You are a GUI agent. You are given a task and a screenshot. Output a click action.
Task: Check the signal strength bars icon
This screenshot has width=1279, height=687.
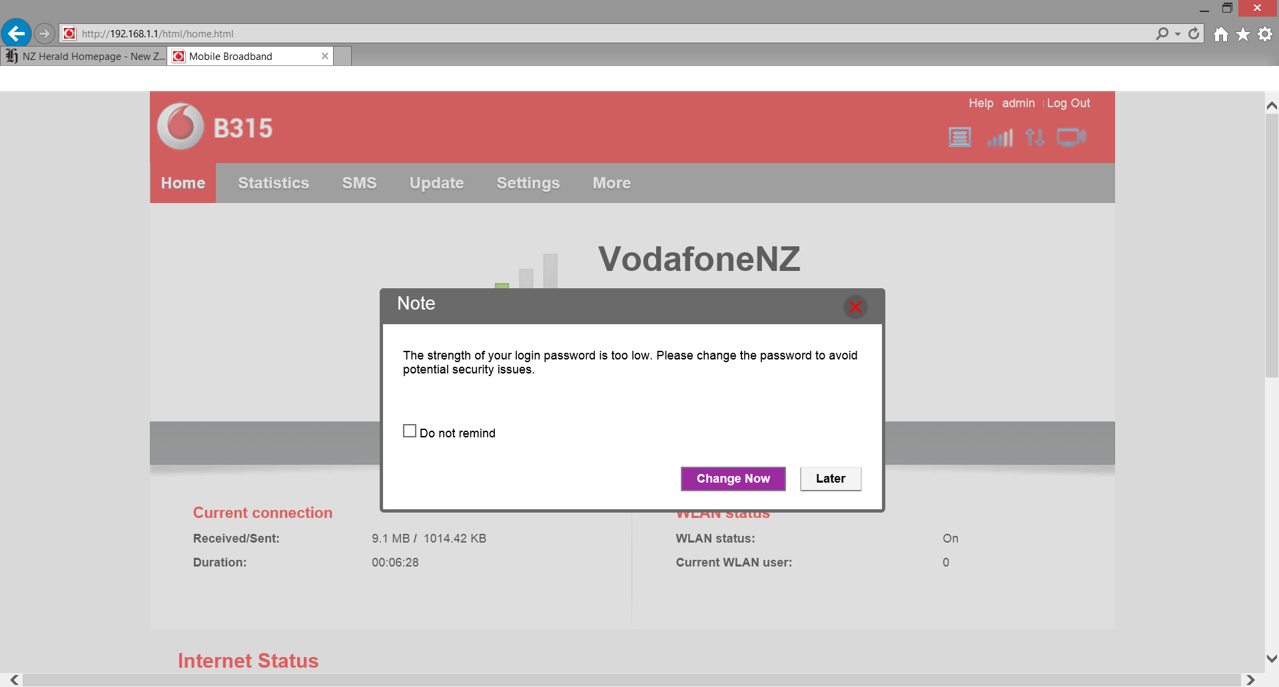pyautogui.click(x=999, y=137)
